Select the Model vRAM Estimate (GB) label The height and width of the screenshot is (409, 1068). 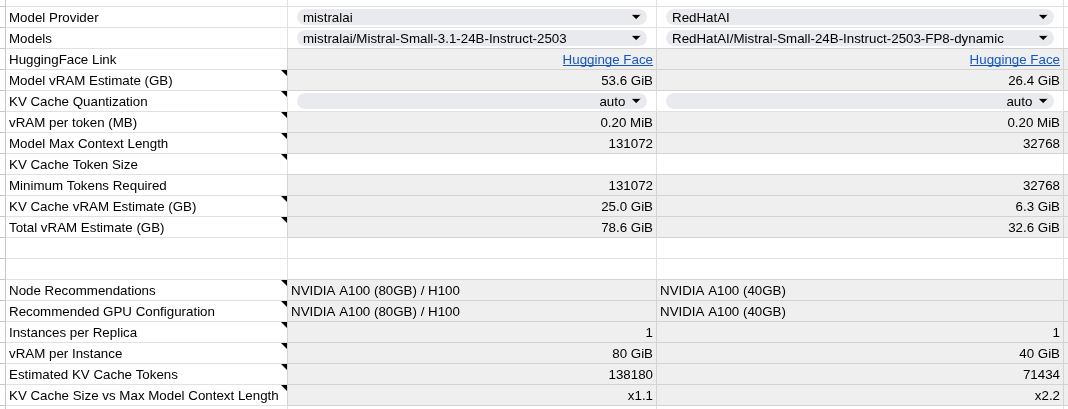pos(146,80)
